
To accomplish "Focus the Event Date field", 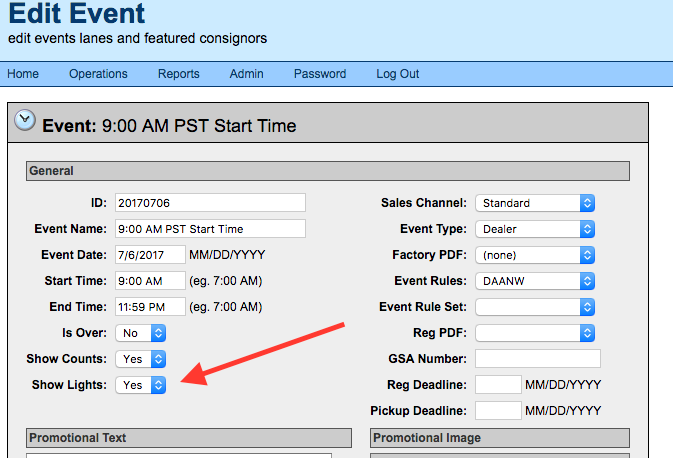I will (x=150, y=255).
